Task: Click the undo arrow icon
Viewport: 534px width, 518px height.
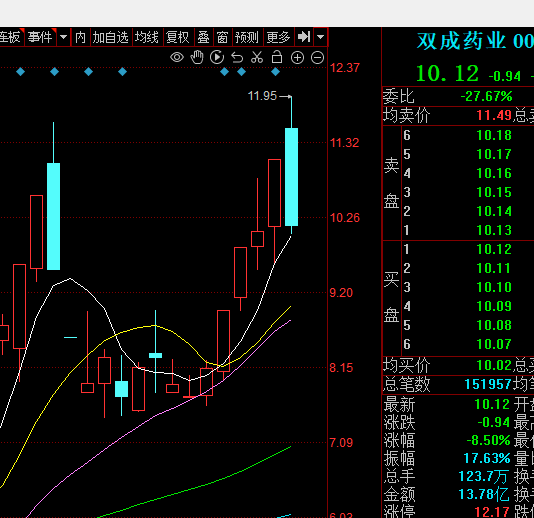Action: point(237,58)
